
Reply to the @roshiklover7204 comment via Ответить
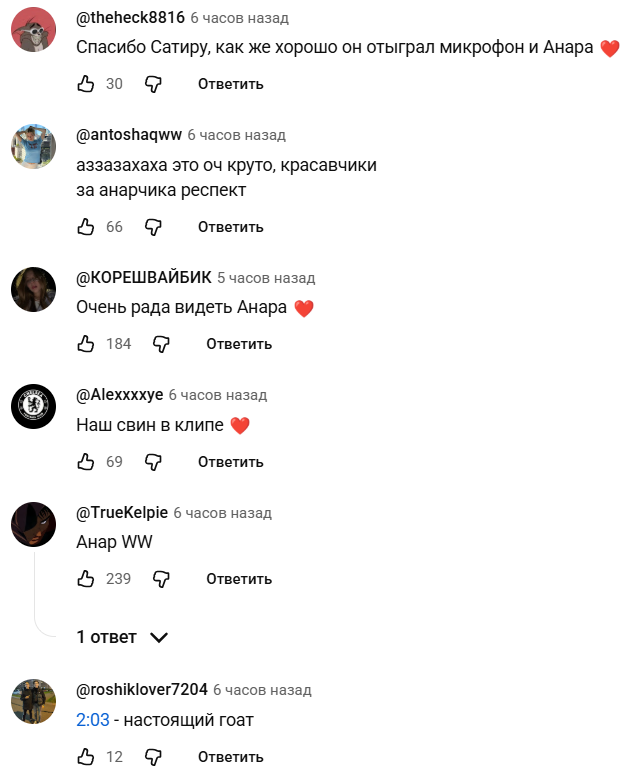(231, 757)
